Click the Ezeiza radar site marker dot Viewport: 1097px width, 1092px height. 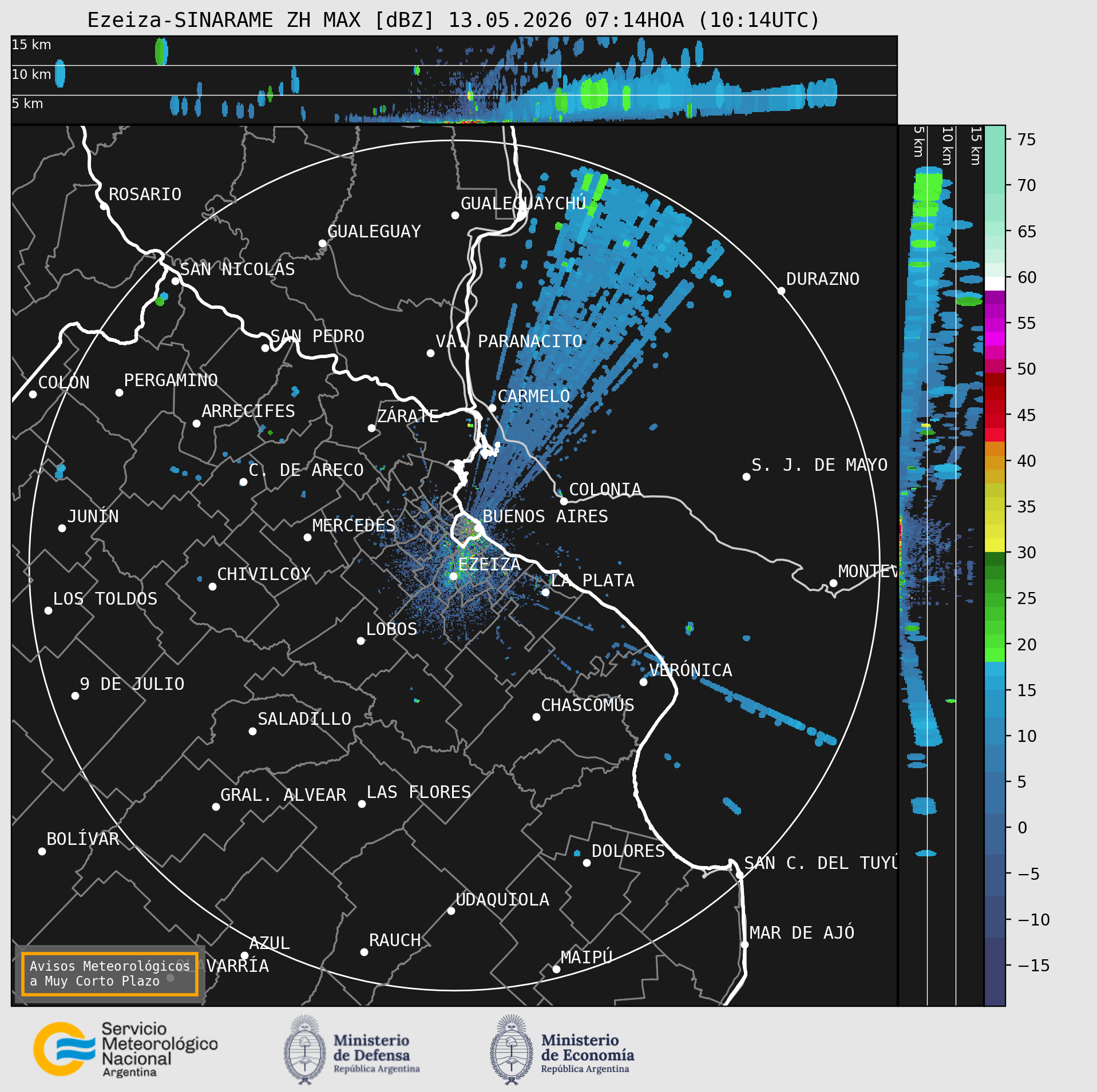(x=453, y=576)
